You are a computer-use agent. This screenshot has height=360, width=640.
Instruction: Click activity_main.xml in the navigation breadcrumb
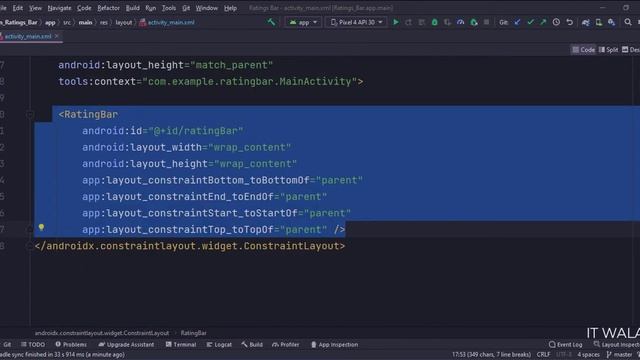point(167,22)
